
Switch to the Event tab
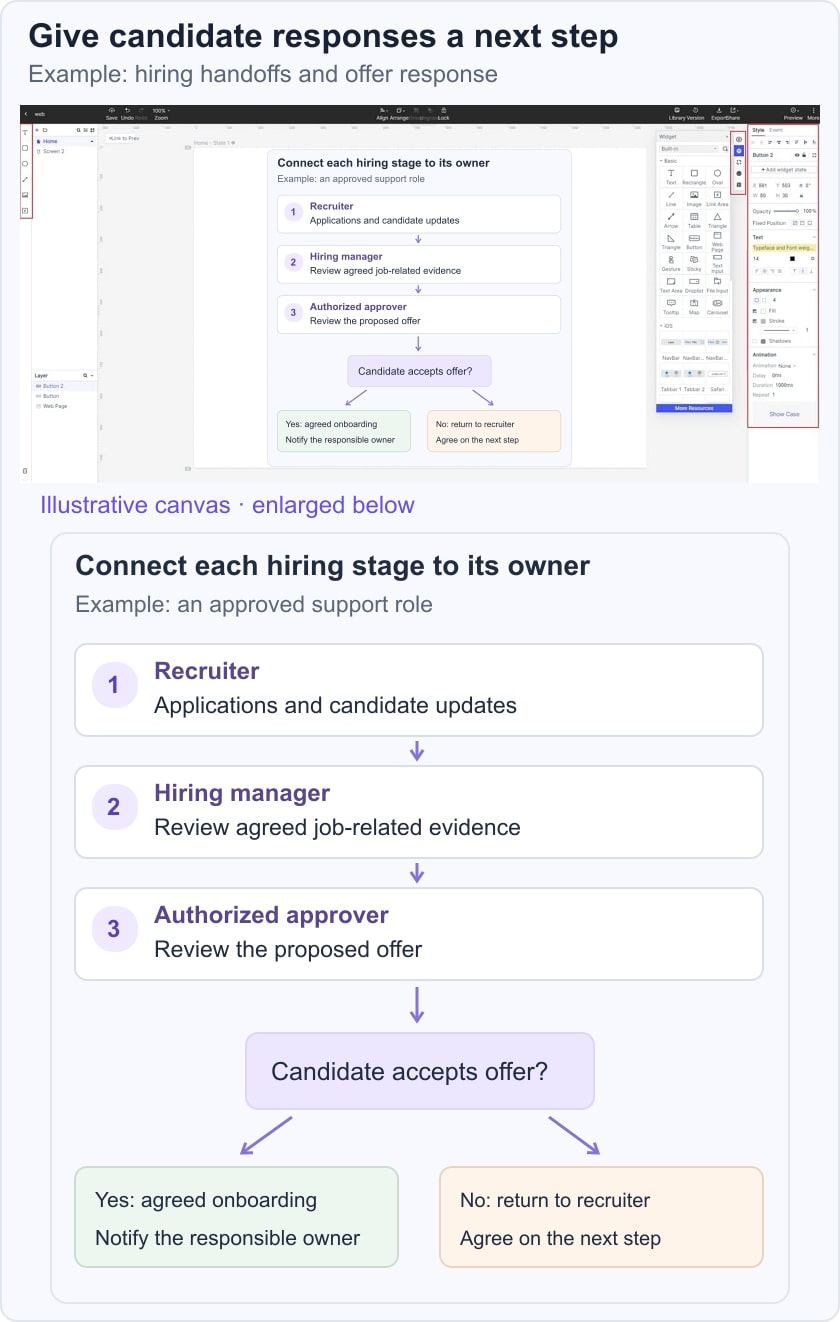pyautogui.click(x=776, y=130)
